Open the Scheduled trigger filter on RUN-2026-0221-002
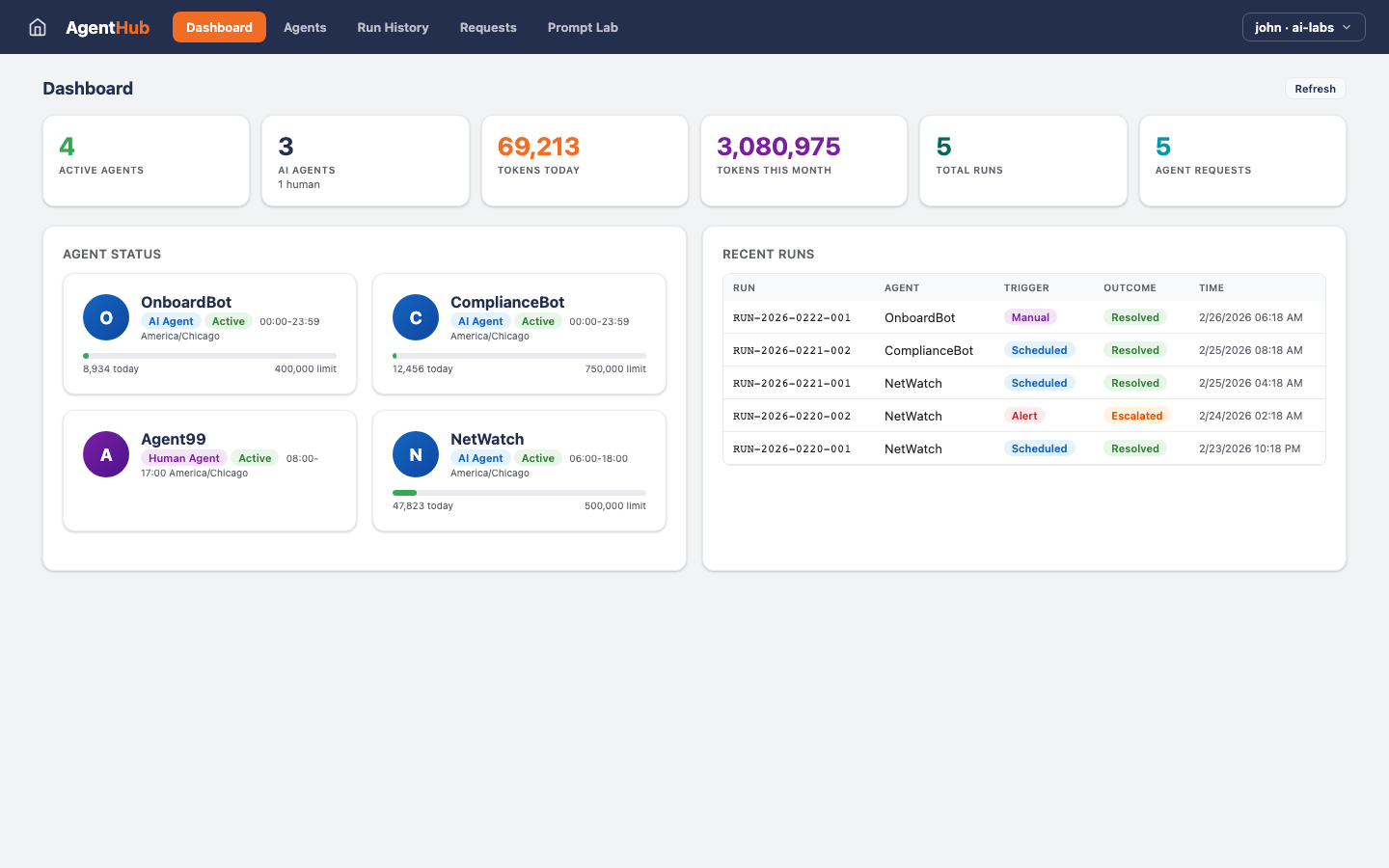The width and height of the screenshot is (1389, 868). 1039,350
